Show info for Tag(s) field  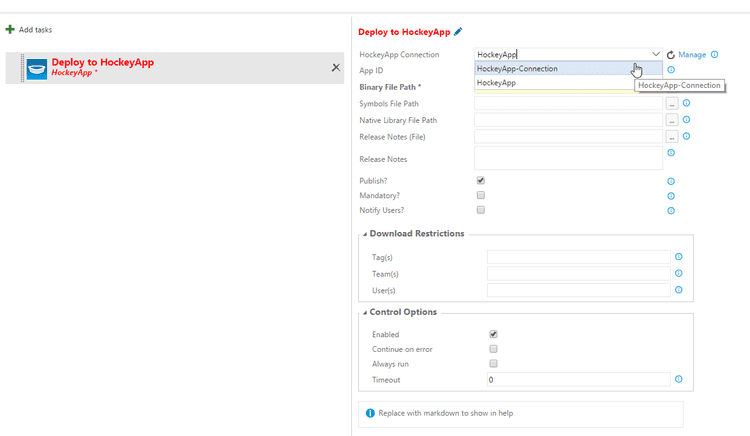[679, 257]
